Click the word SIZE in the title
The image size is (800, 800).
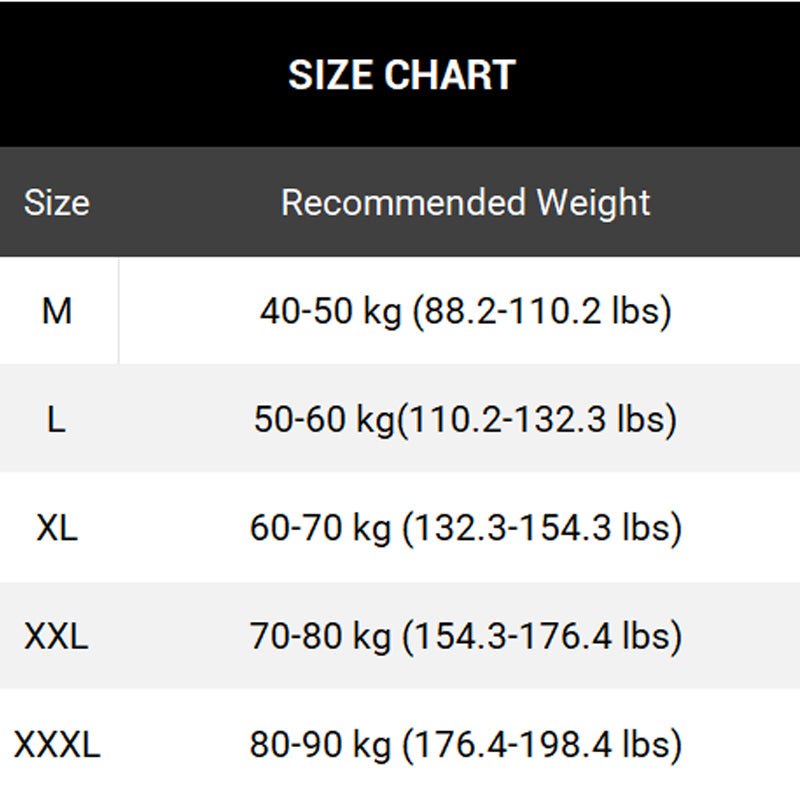tap(328, 76)
